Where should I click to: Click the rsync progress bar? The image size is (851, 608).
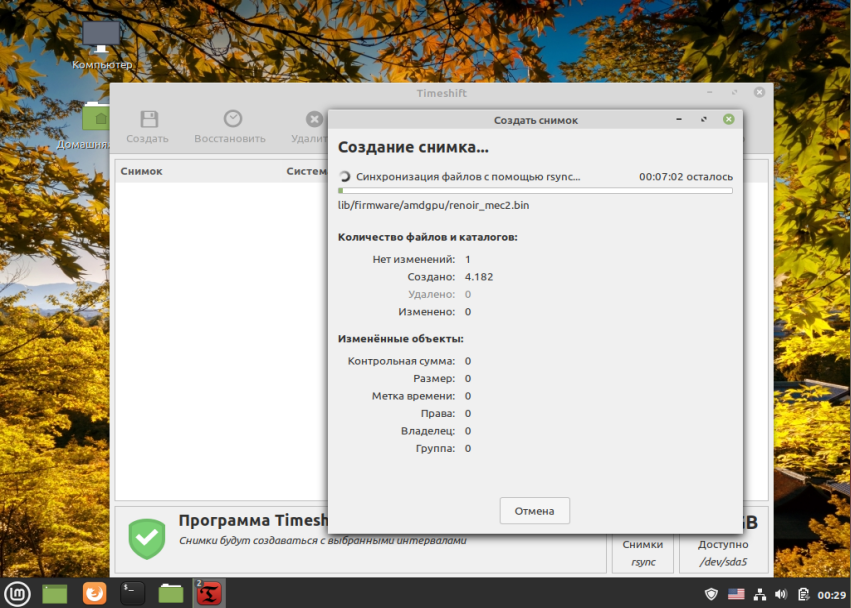[x=535, y=191]
